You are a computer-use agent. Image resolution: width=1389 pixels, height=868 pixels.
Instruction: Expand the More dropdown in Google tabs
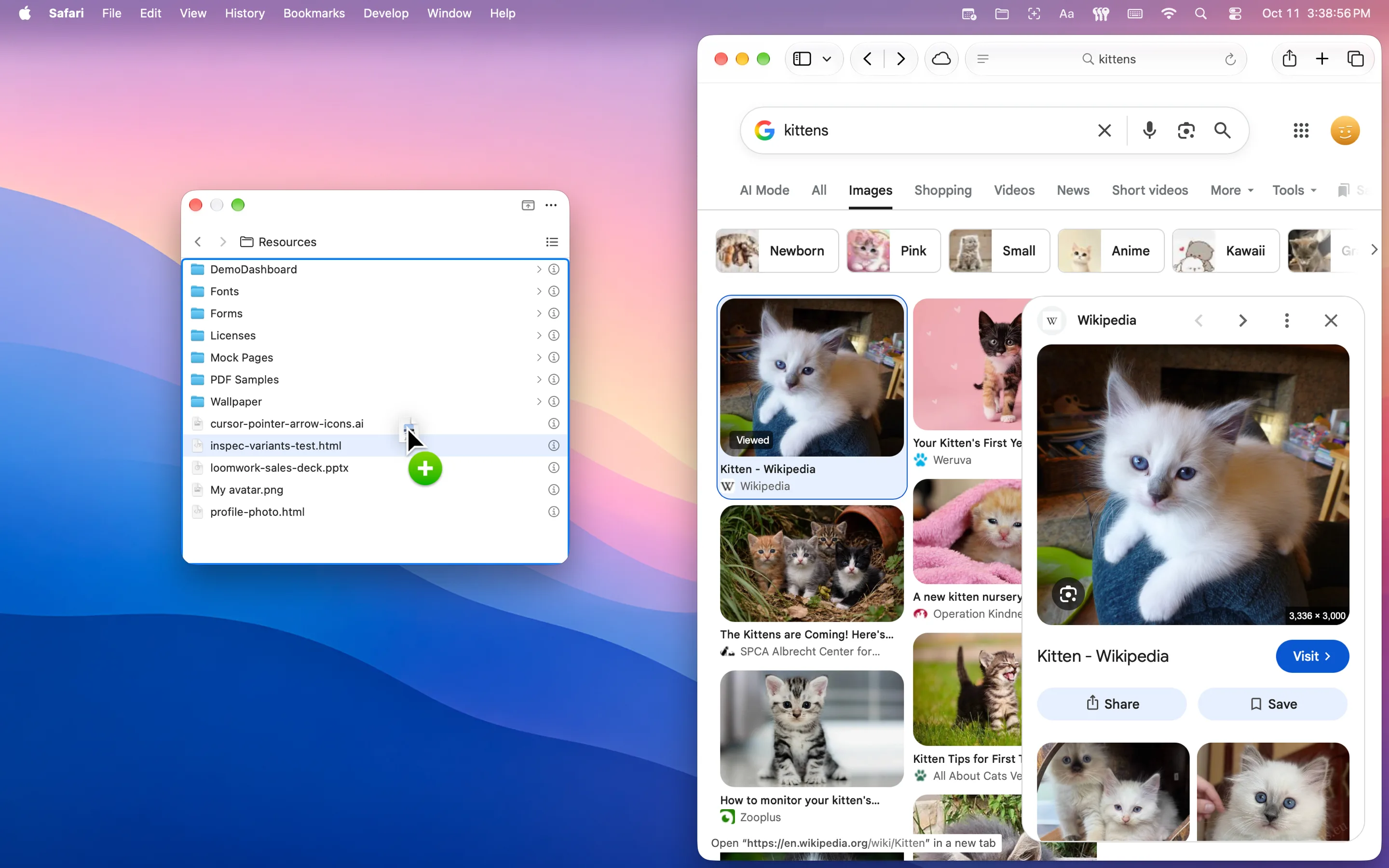(x=1232, y=190)
